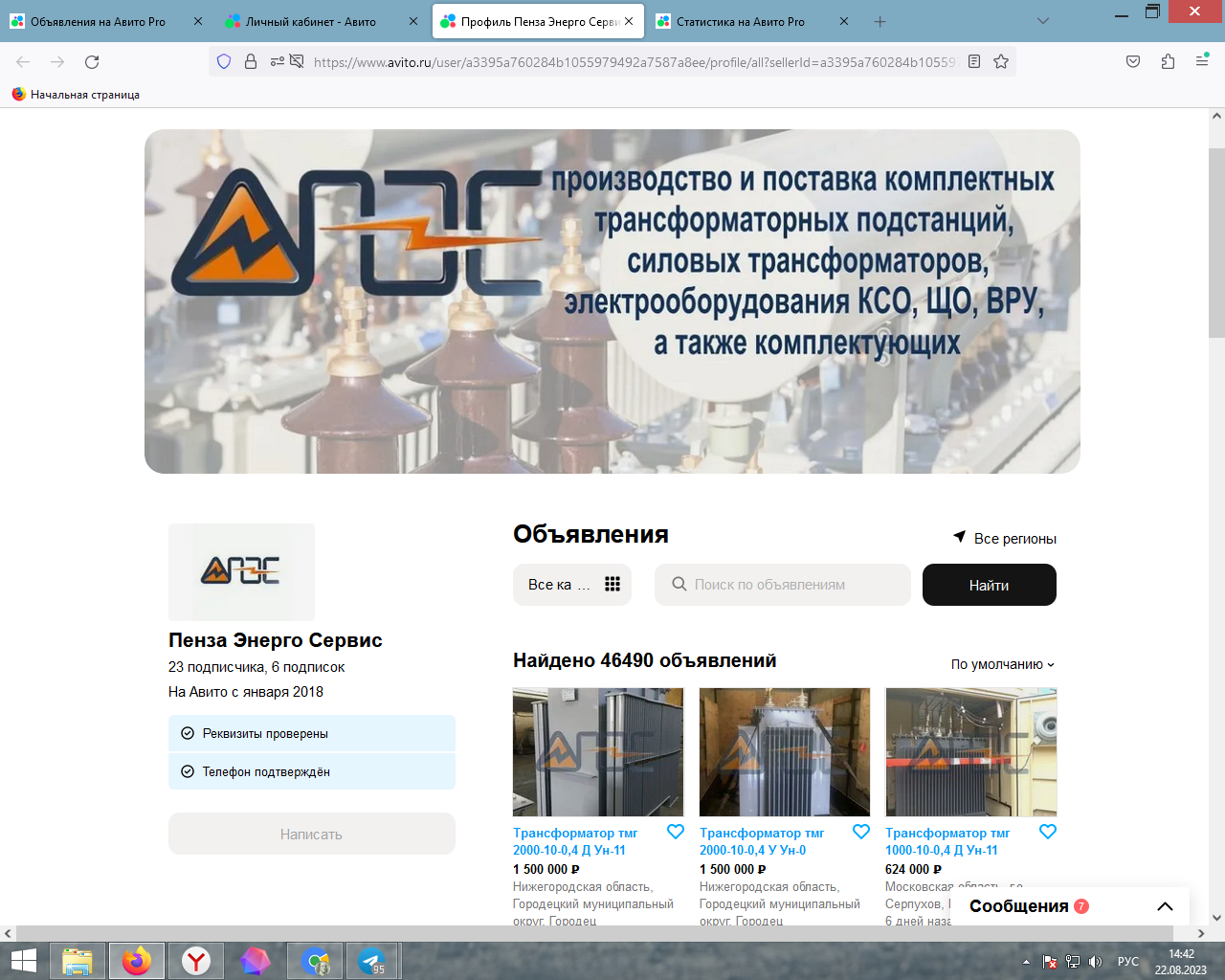Open the list all tabs dropdown
The image size is (1225, 980).
1043,21
